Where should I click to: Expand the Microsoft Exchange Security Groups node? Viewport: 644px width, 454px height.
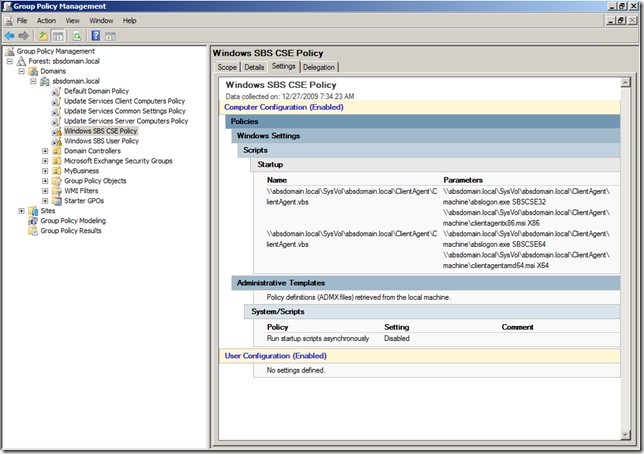(45, 161)
